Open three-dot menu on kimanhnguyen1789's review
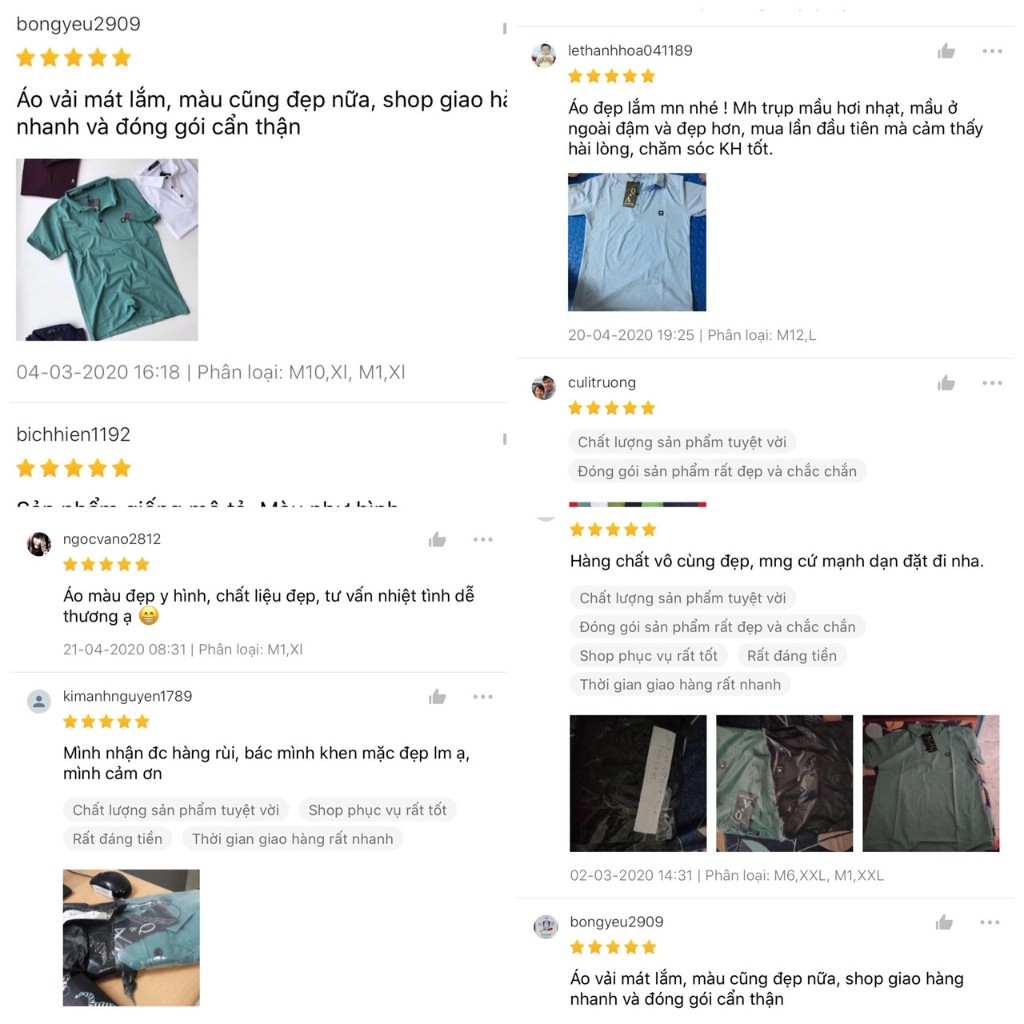The height and width of the screenshot is (1024, 1024). click(483, 697)
